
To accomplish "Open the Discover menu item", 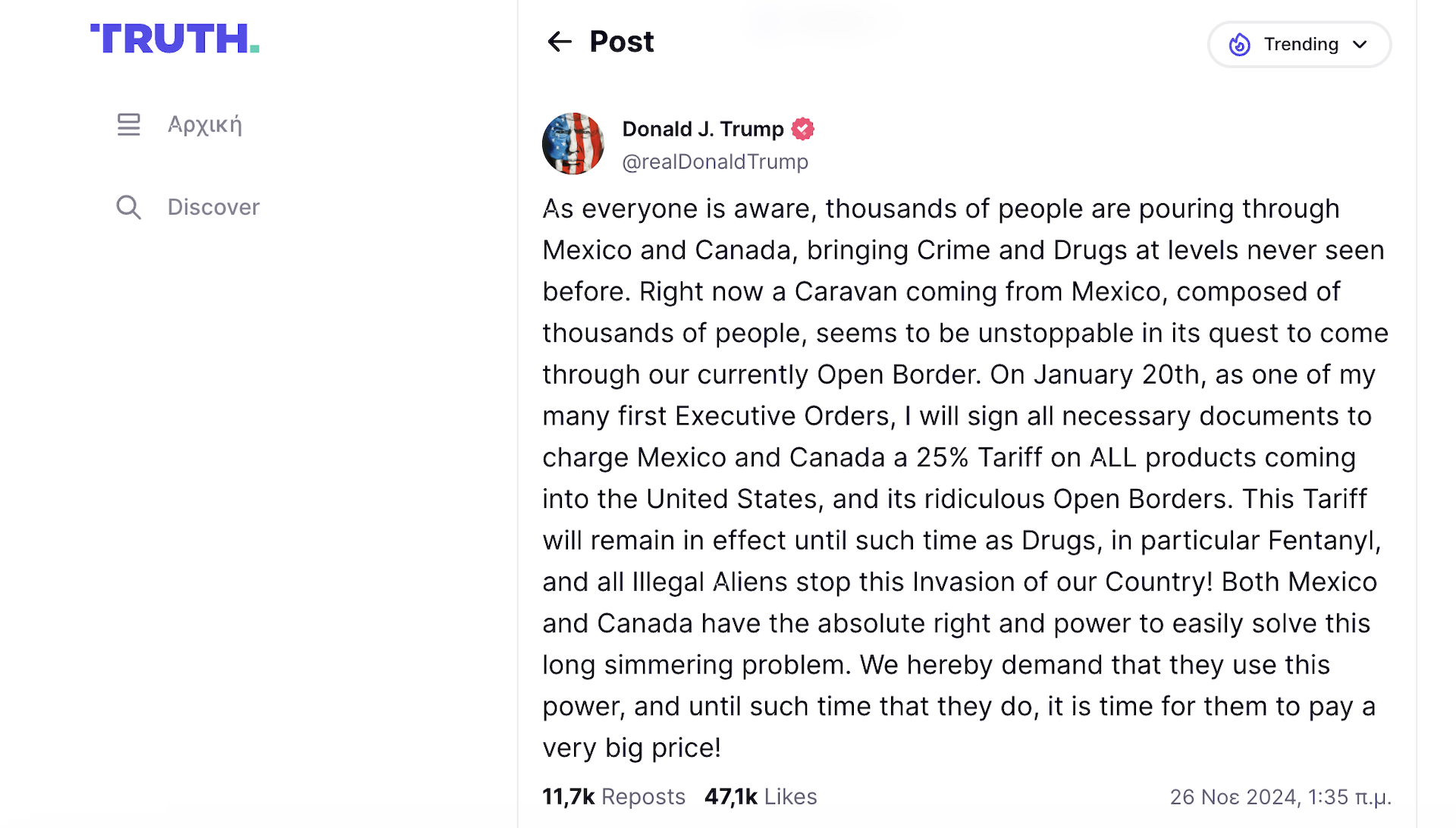I will click(x=213, y=207).
